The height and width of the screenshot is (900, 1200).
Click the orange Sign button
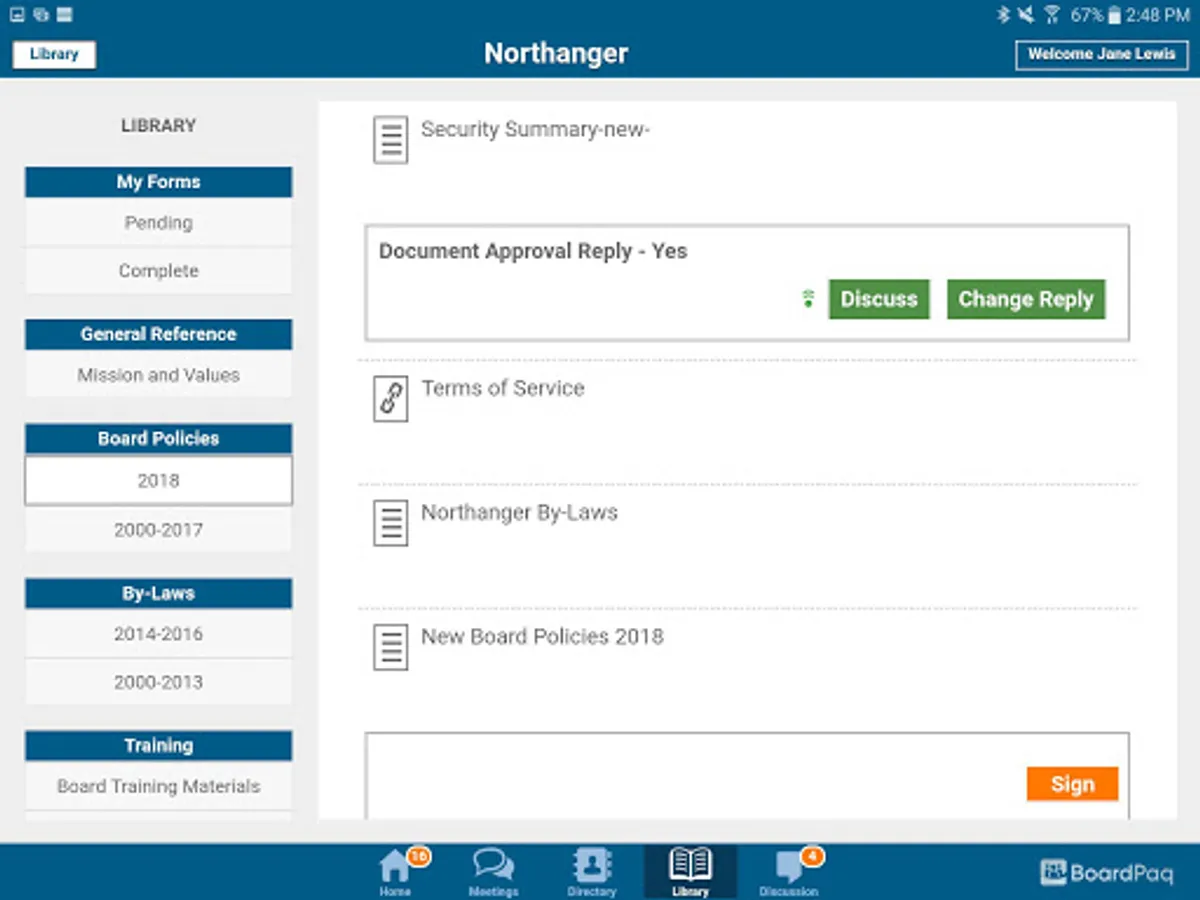click(1072, 784)
